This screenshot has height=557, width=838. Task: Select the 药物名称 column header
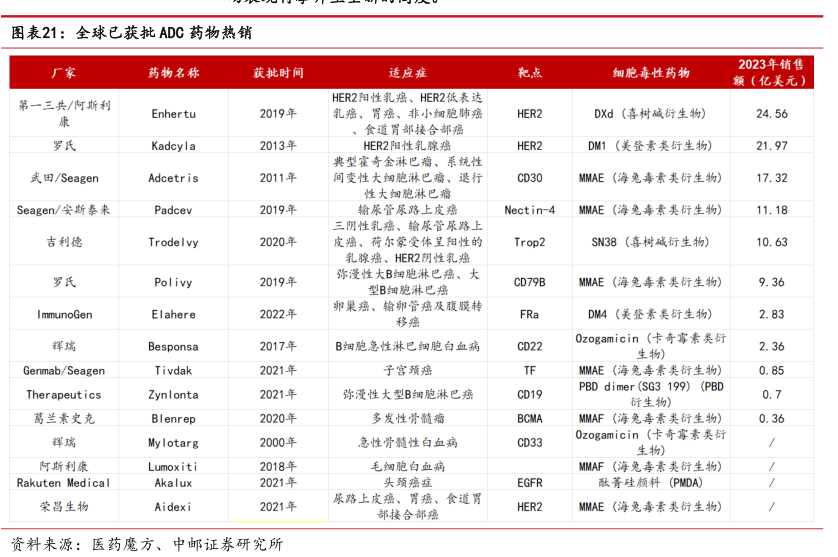(x=173, y=73)
